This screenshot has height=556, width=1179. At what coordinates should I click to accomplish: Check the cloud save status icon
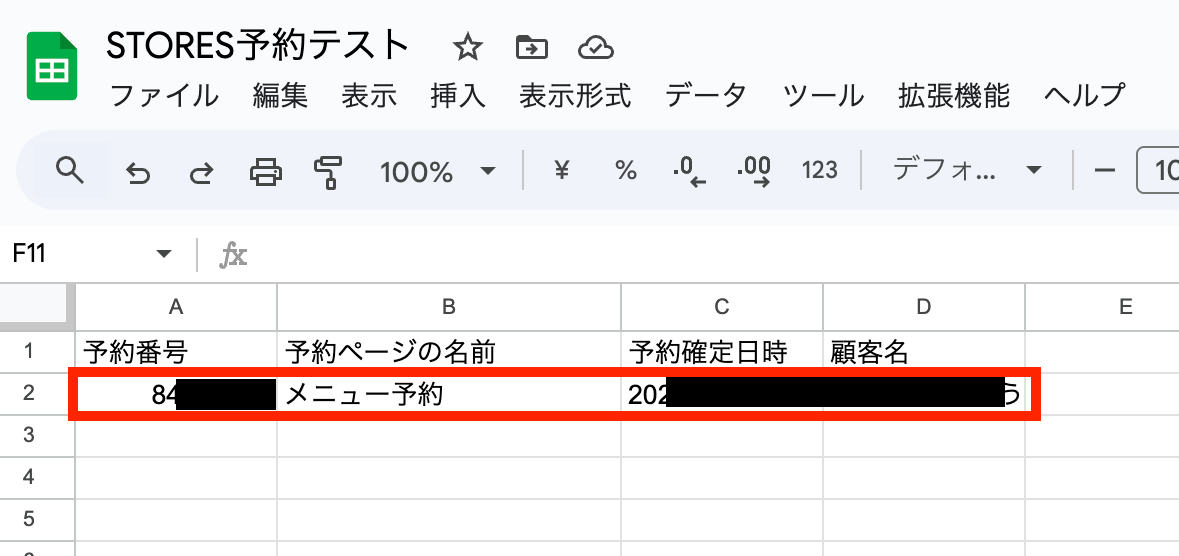click(595, 47)
